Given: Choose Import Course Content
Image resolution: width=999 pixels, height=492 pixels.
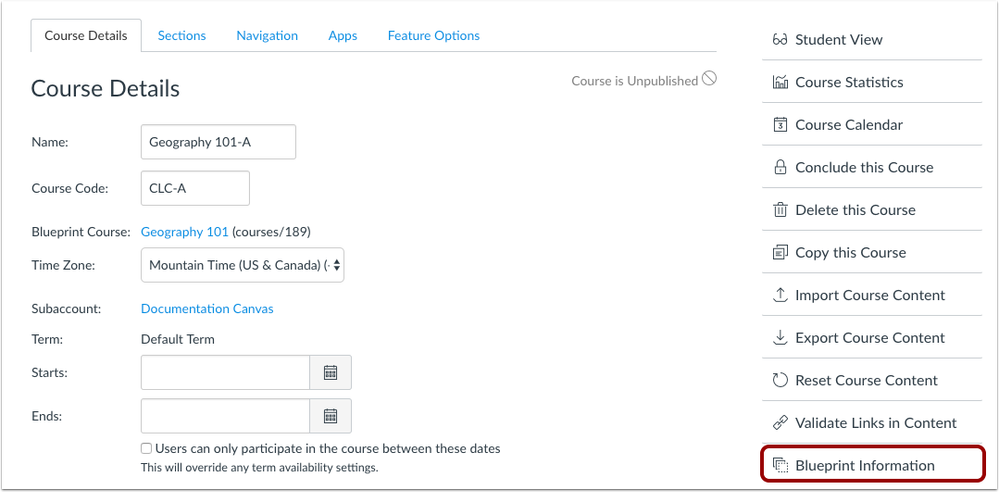Looking at the screenshot, I should pyautogui.click(x=872, y=295).
